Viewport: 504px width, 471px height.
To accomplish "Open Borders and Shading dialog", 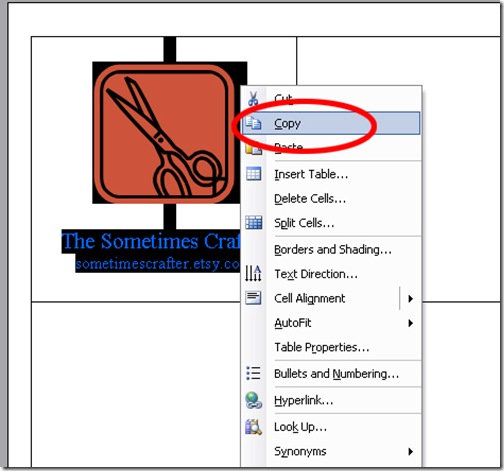I will pyautogui.click(x=333, y=250).
